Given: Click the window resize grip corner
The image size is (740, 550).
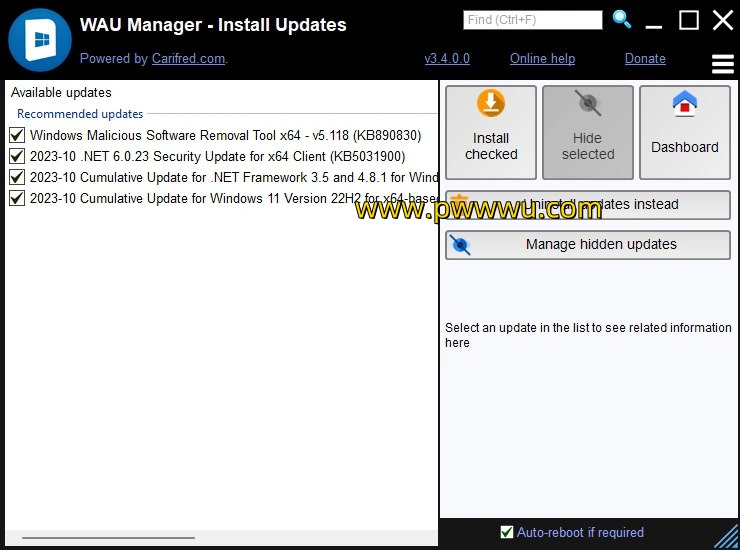Looking at the screenshot, I should (727, 537).
